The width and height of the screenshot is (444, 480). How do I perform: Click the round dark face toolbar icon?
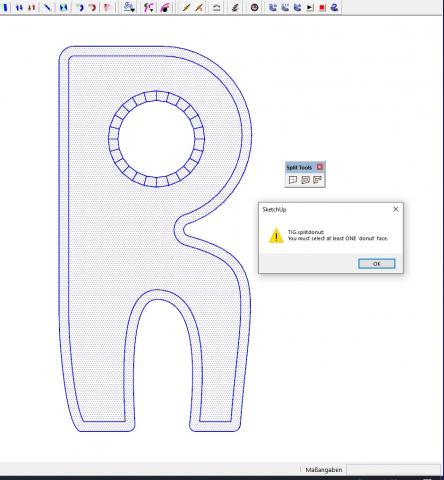(x=254, y=7)
